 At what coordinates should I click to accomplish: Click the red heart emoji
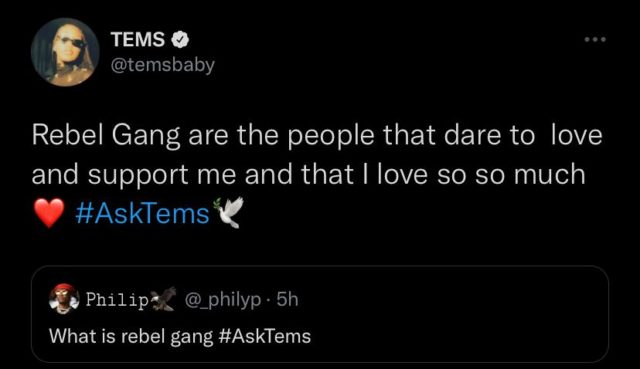(49, 213)
